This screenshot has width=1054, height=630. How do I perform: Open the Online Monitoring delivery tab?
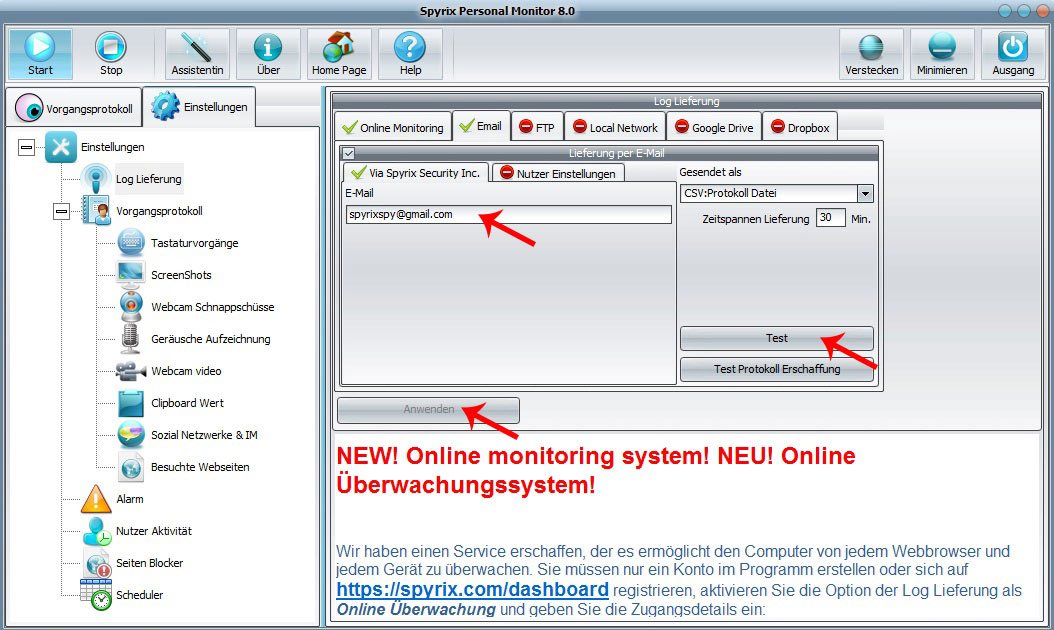(393, 127)
